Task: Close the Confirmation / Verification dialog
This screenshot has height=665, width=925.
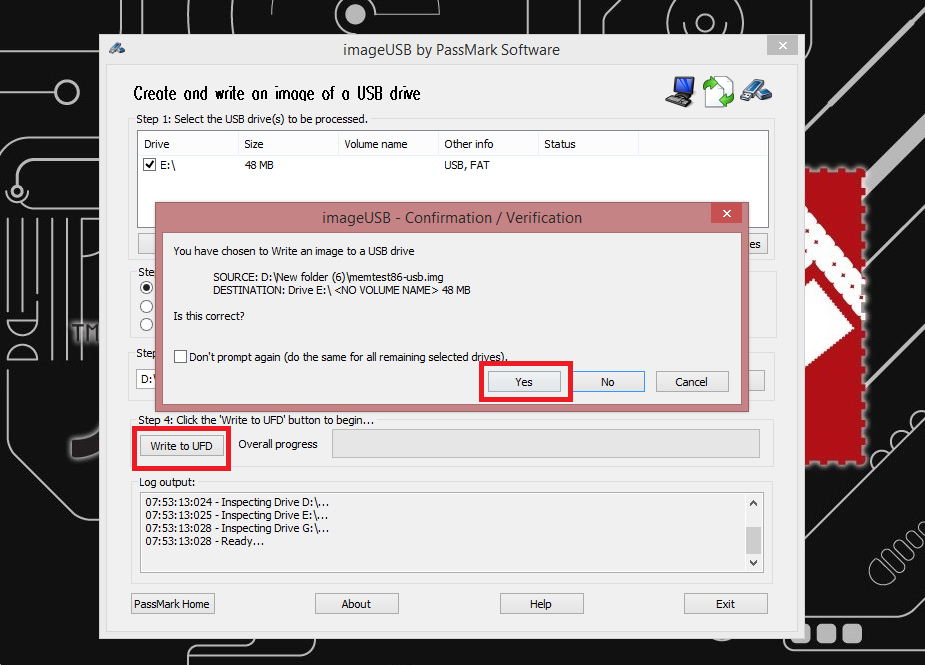Action: pyautogui.click(x=726, y=213)
